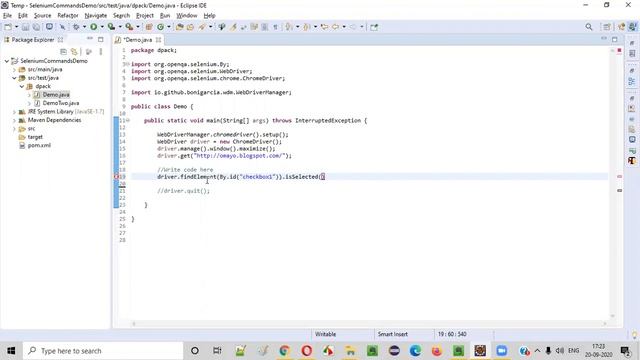The width and height of the screenshot is (640, 360).
Task: Open dropdown next to New Java Class icon
Action: tap(169, 27)
